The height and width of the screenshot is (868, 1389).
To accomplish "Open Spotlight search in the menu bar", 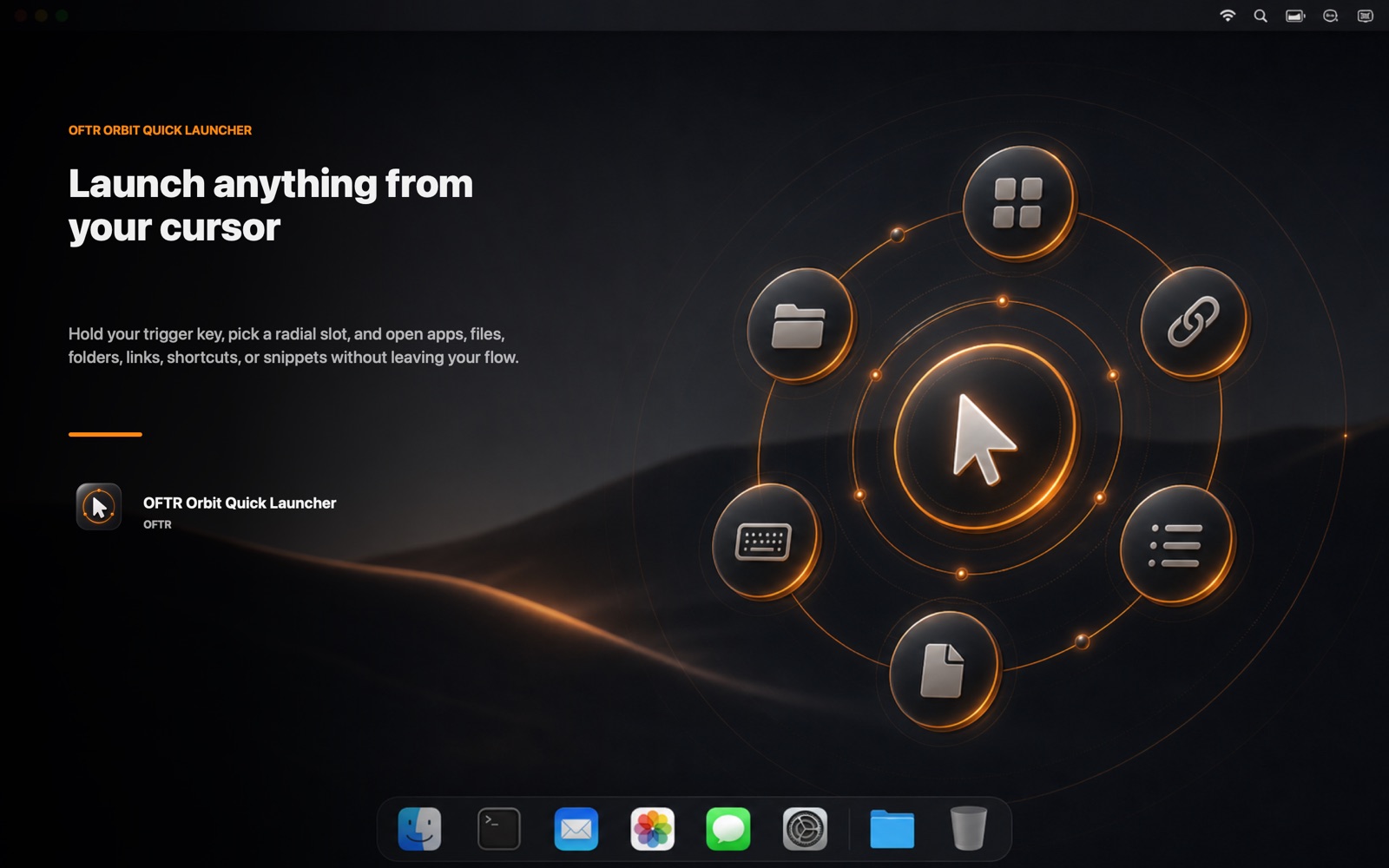I will coord(1261,16).
